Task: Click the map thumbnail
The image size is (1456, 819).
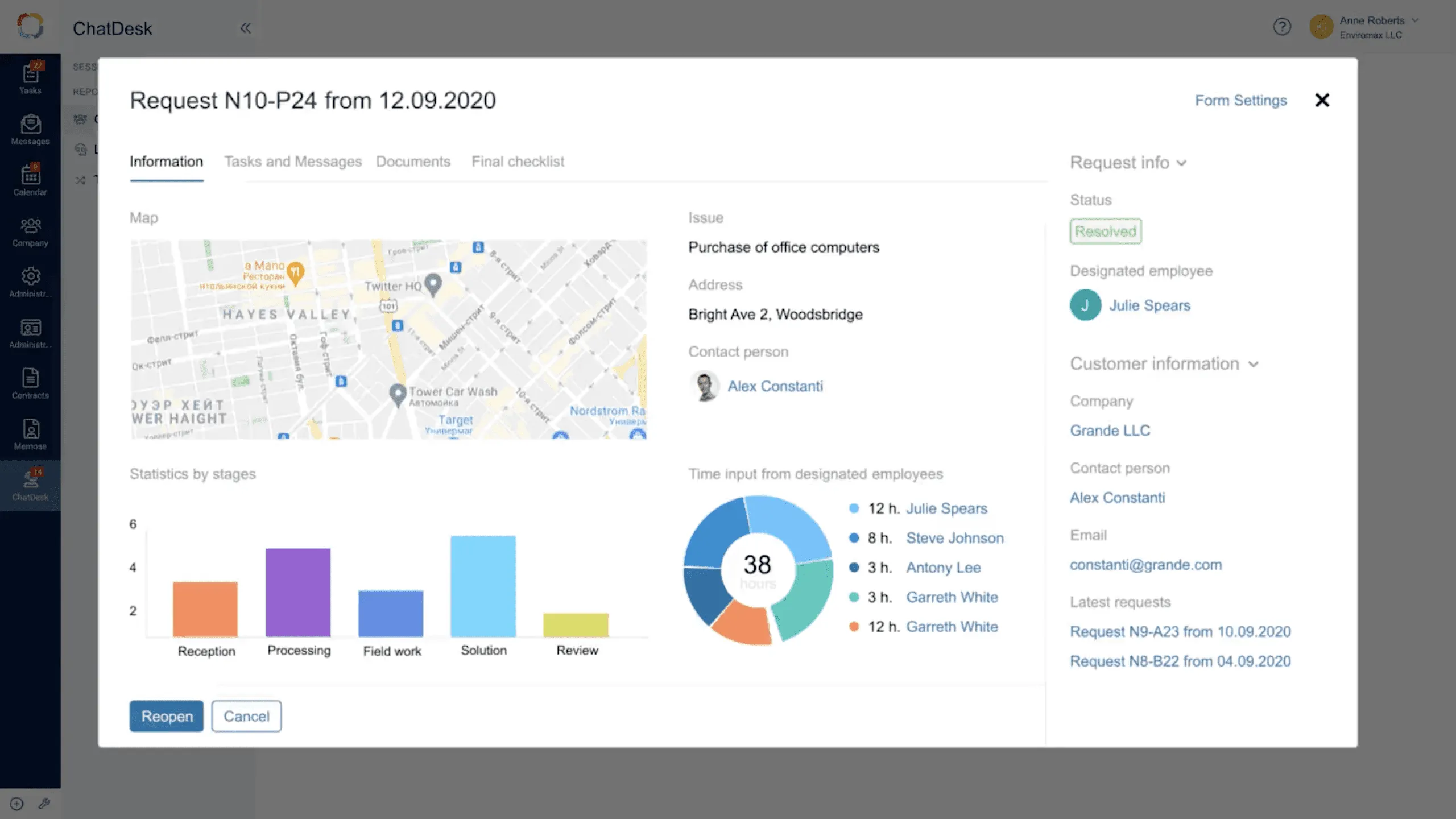Action: pyautogui.click(x=388, y=340)
